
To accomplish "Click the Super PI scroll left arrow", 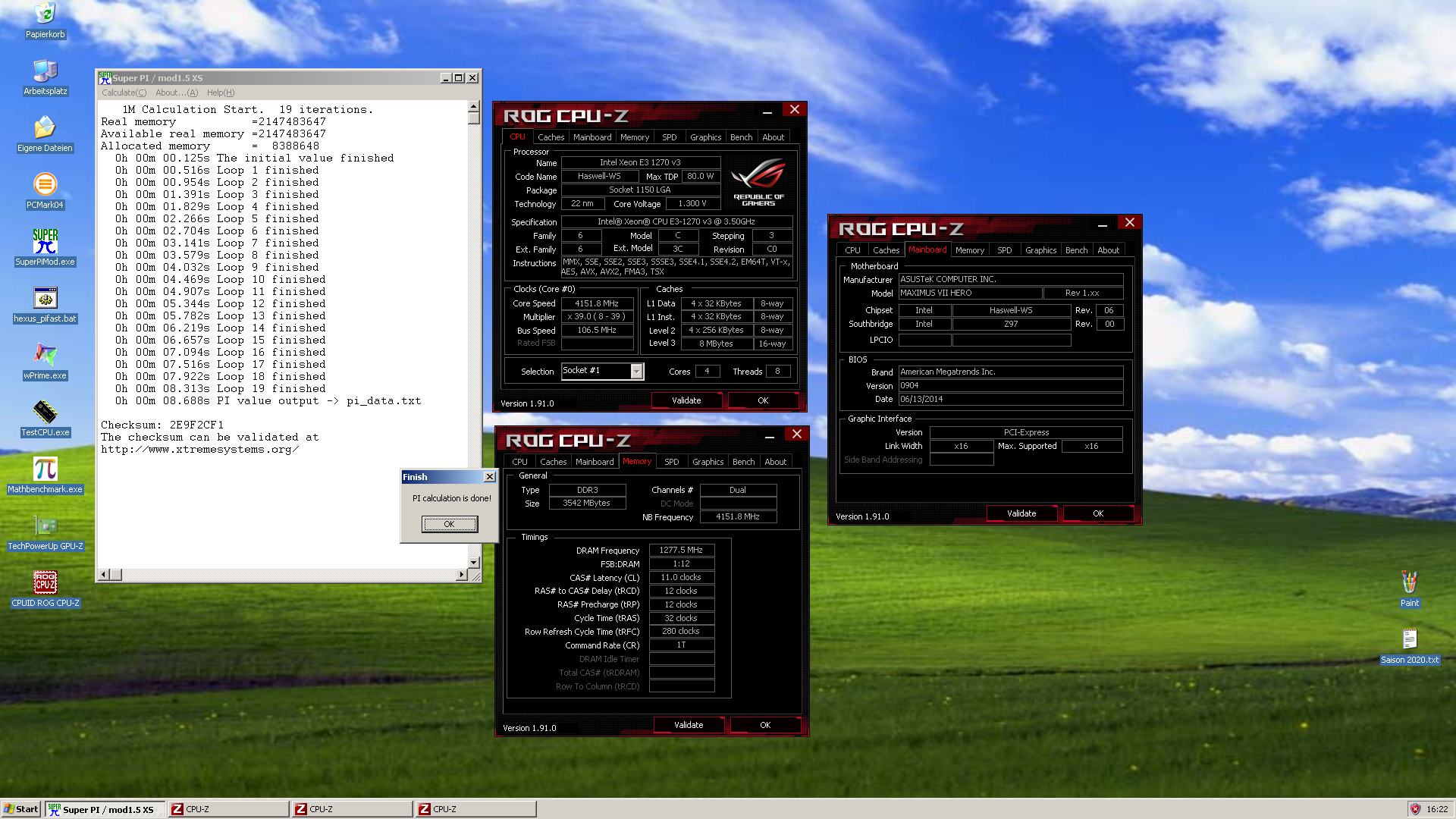I will (104, 575).
